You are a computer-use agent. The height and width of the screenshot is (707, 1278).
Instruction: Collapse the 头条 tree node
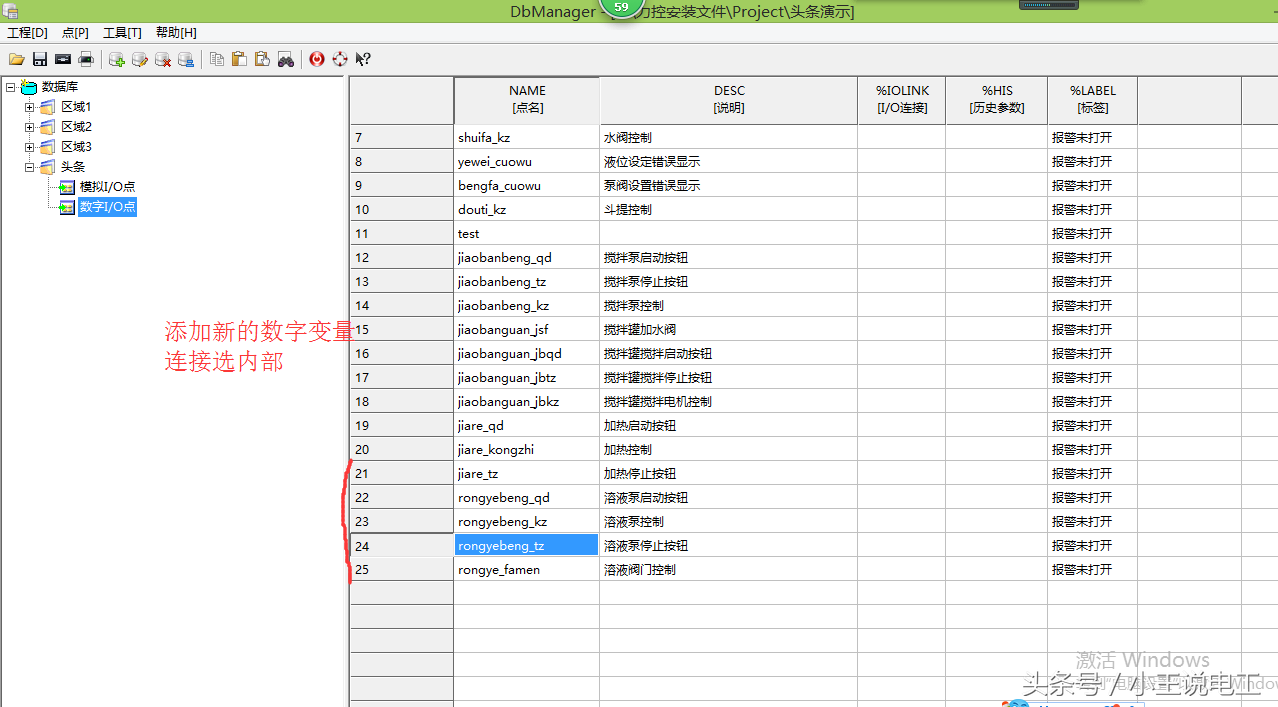pyautogui.click(x=30, y=167)
